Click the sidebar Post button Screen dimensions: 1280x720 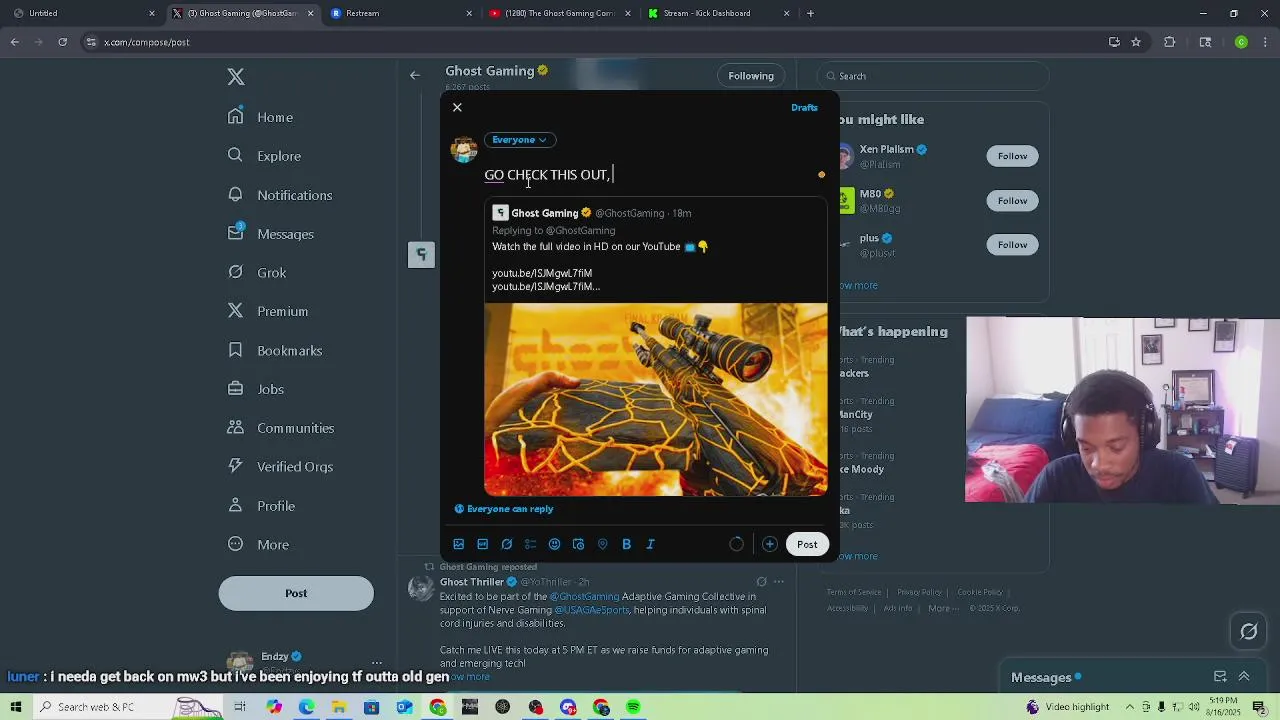pos(296,593)
